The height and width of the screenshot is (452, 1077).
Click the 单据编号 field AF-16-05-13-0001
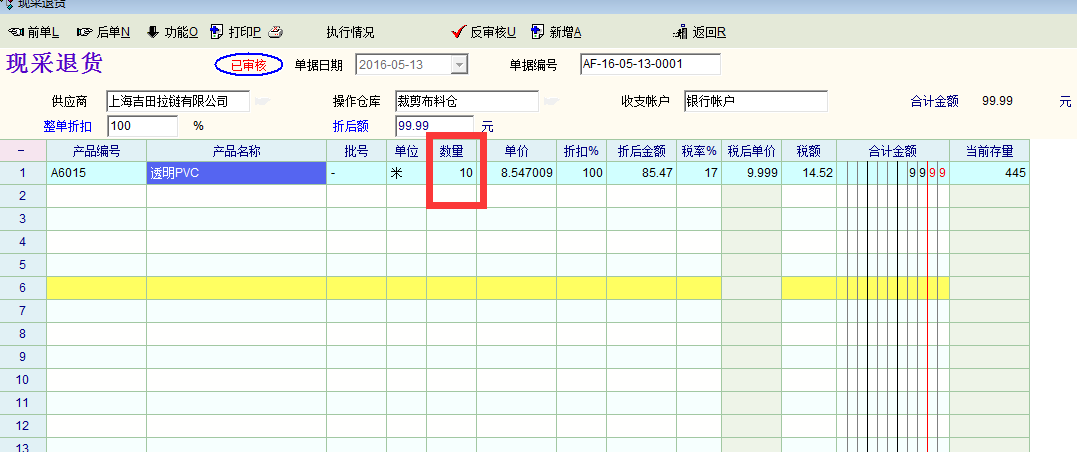click(x=649, y=65)
